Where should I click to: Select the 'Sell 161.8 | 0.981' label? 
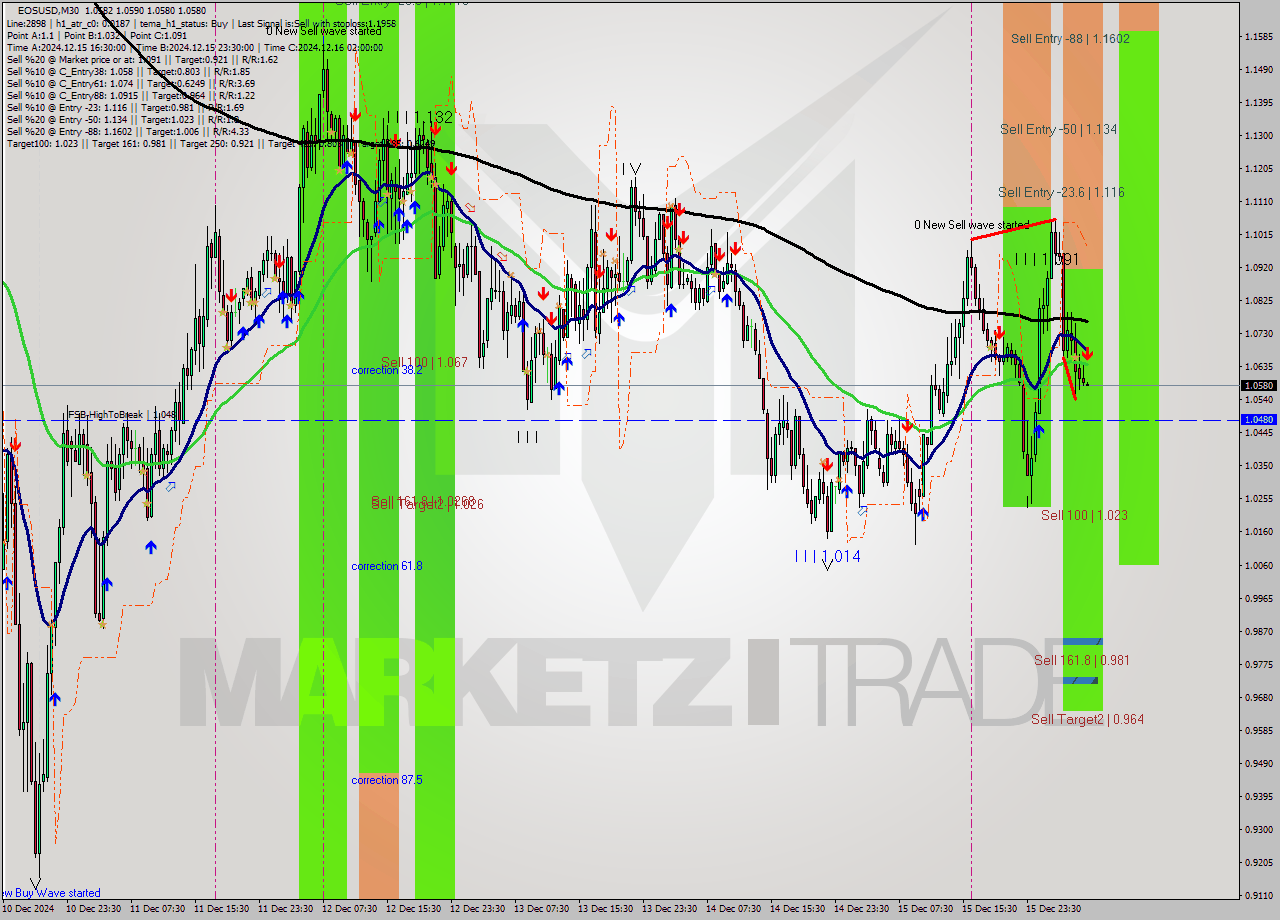click(1082, 660)
